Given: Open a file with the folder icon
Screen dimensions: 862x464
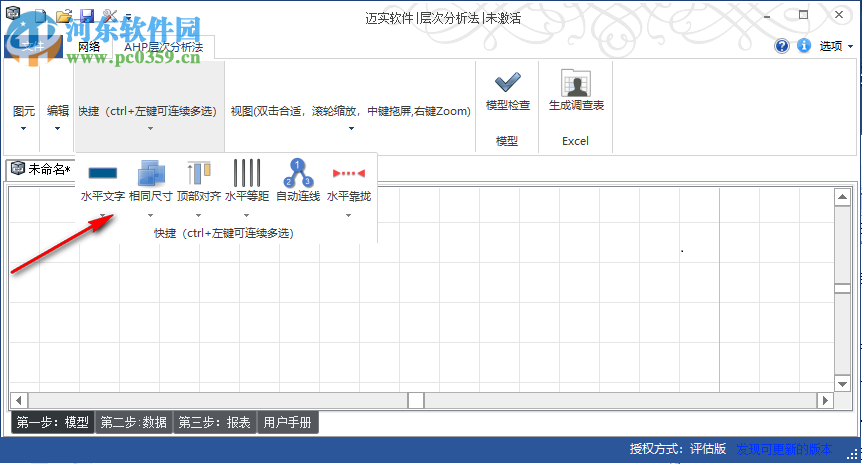Looking at the screenshot, I should click(x=64, y=15).
